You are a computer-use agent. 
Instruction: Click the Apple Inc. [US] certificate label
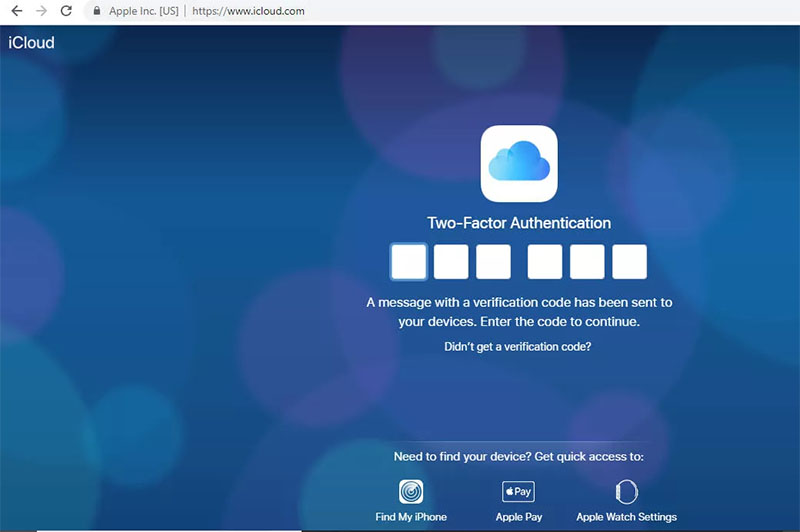(143, 11)
